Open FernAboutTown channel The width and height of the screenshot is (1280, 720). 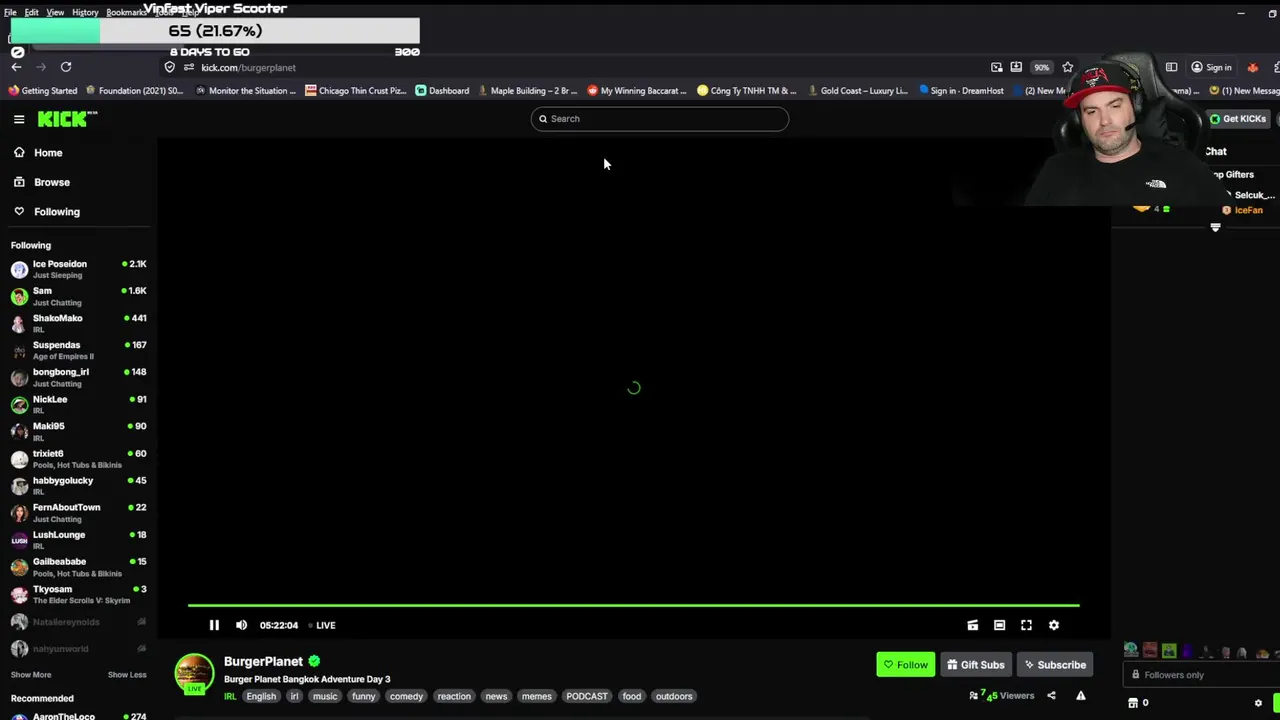tap(78, 513)
